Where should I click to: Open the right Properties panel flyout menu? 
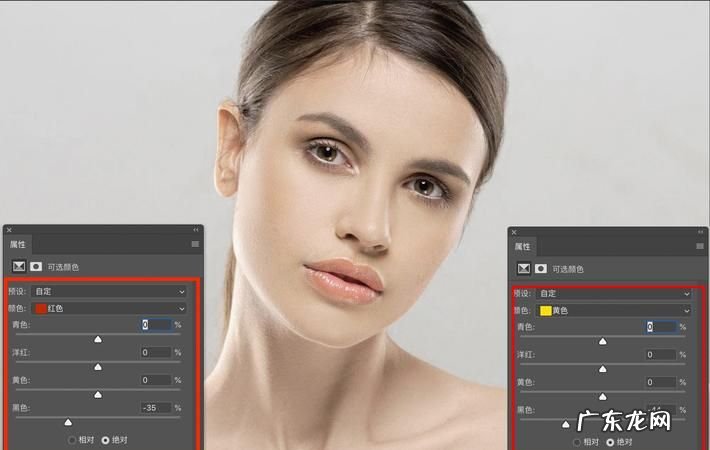(700, 246)
